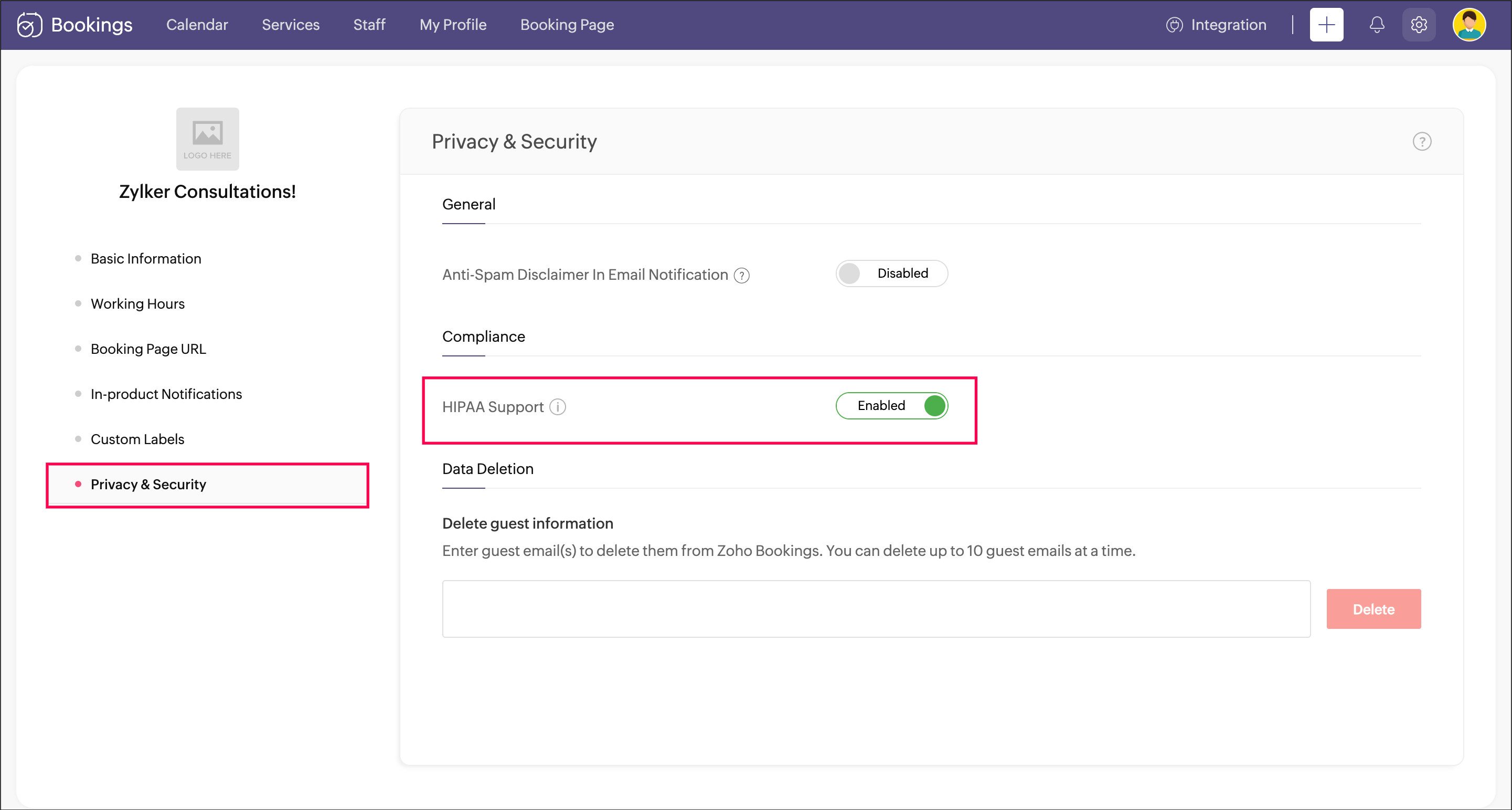This screenshot has width=1512, height=810.
Task: Click the logo placeholder image
Action: click(207, 139)
